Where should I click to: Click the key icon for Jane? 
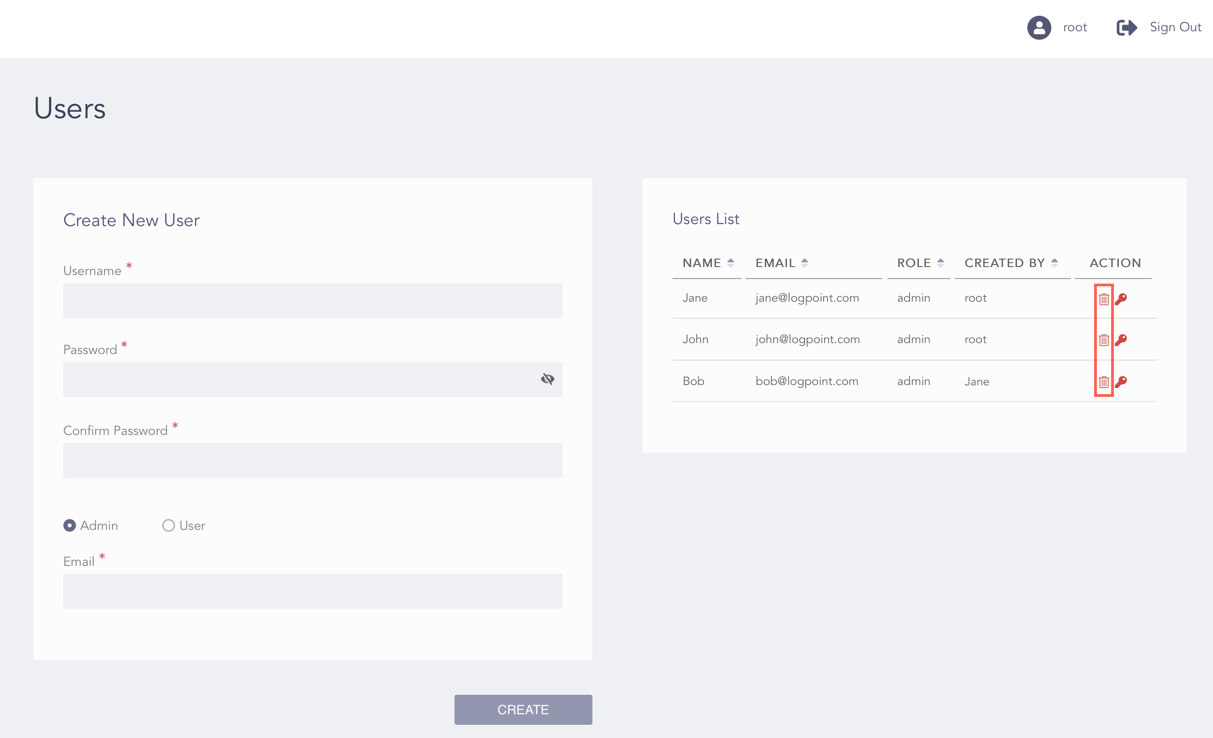click(1121, 299)
